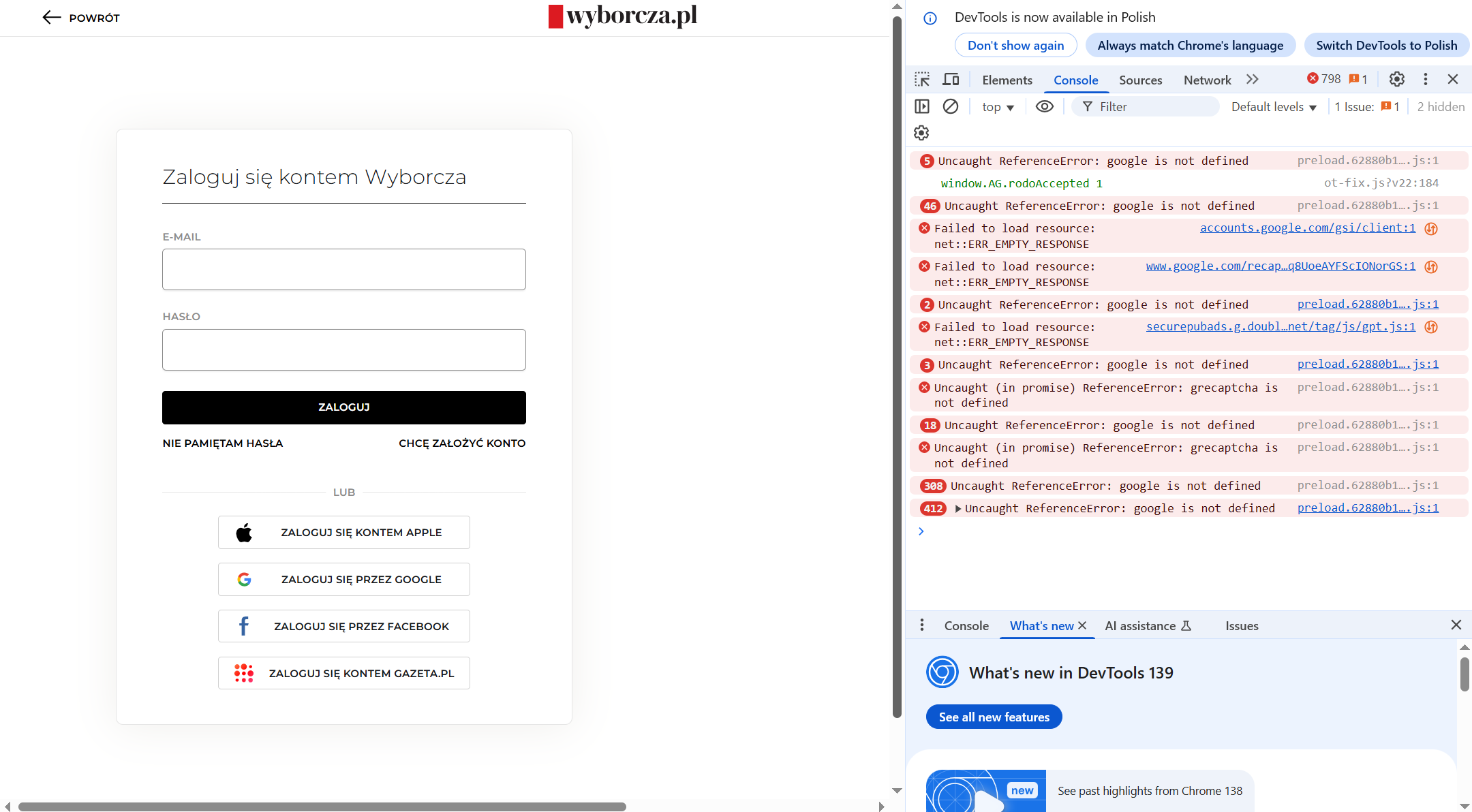Open ot-fix.js?v22:184 source link
Image resolution: width=1472 pixels, height=812 pixels.
point(1381,183)
